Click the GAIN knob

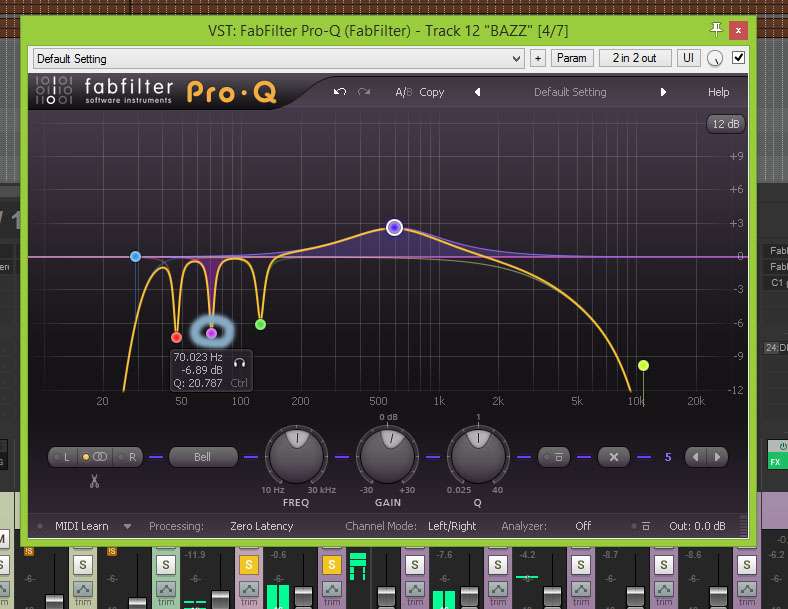(387, 456)
